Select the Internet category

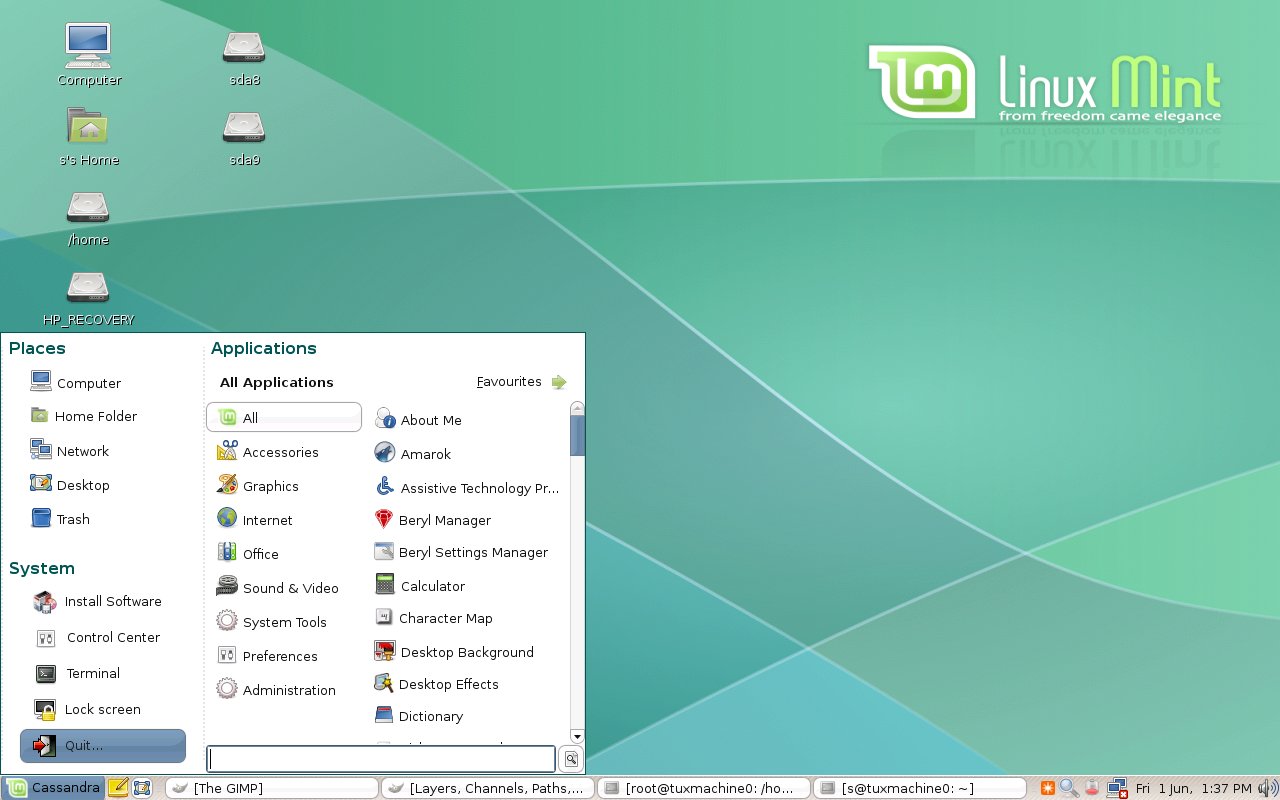point(255,520)
